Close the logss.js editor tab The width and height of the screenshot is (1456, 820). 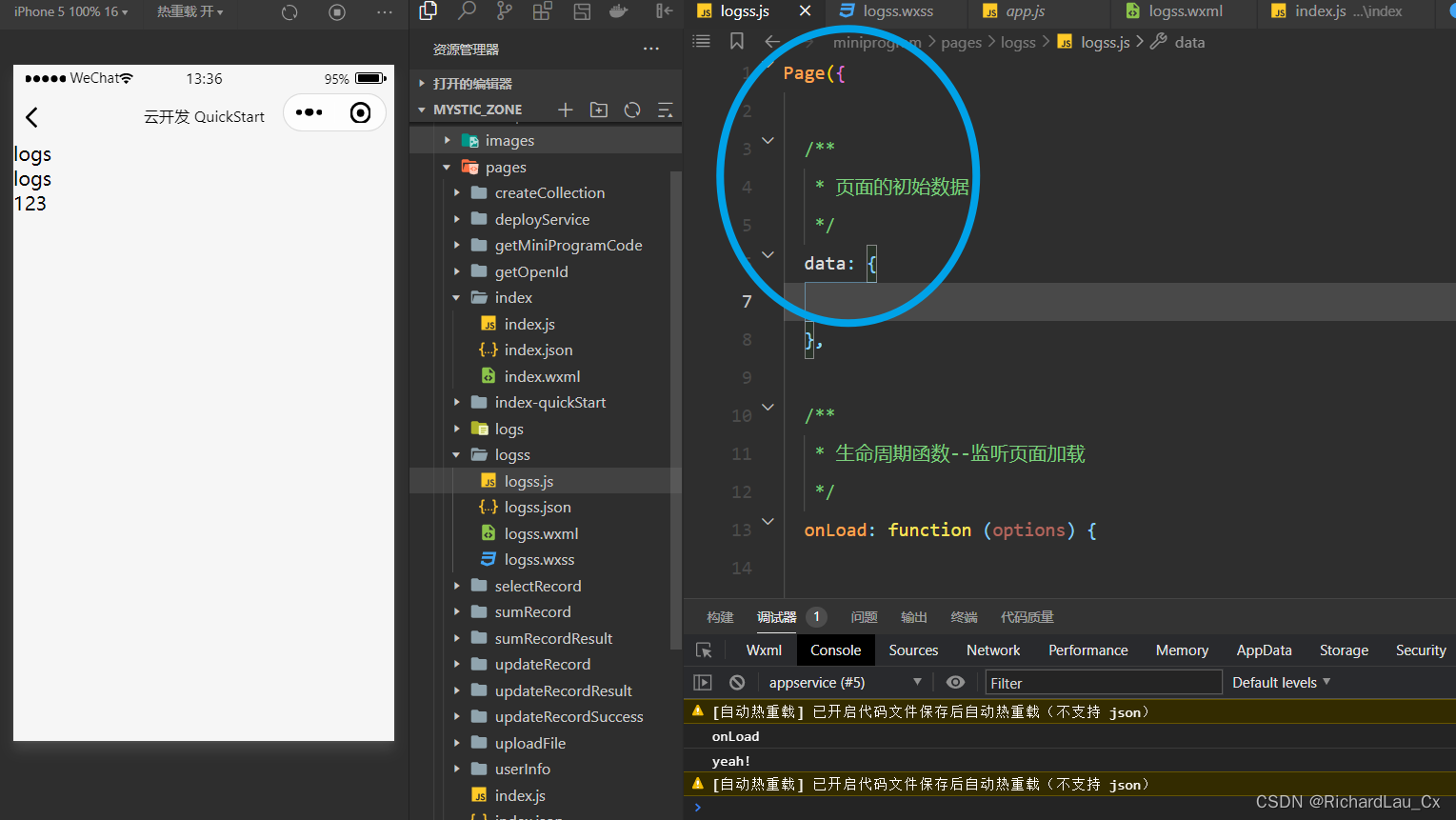click(x=806, y=11)
